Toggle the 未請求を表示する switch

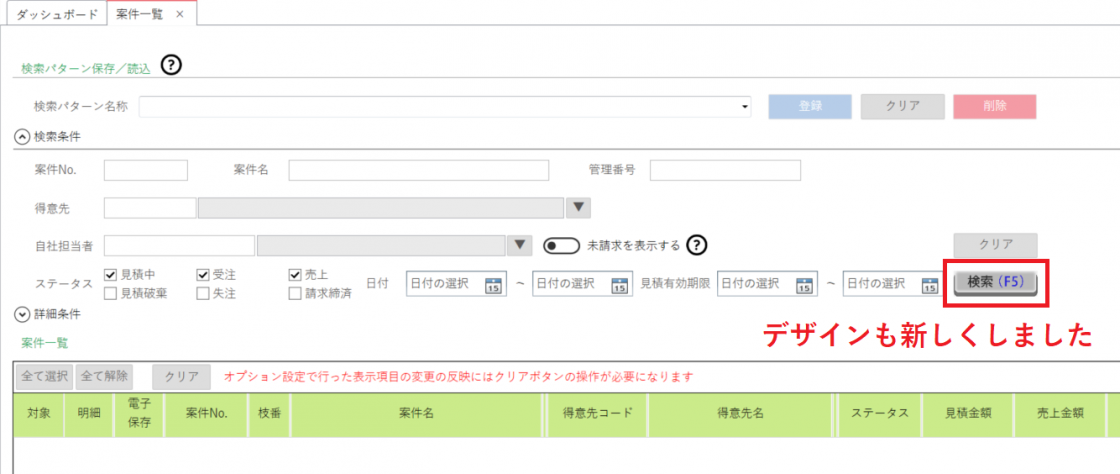pyautogui.click(x=562, y=245)
